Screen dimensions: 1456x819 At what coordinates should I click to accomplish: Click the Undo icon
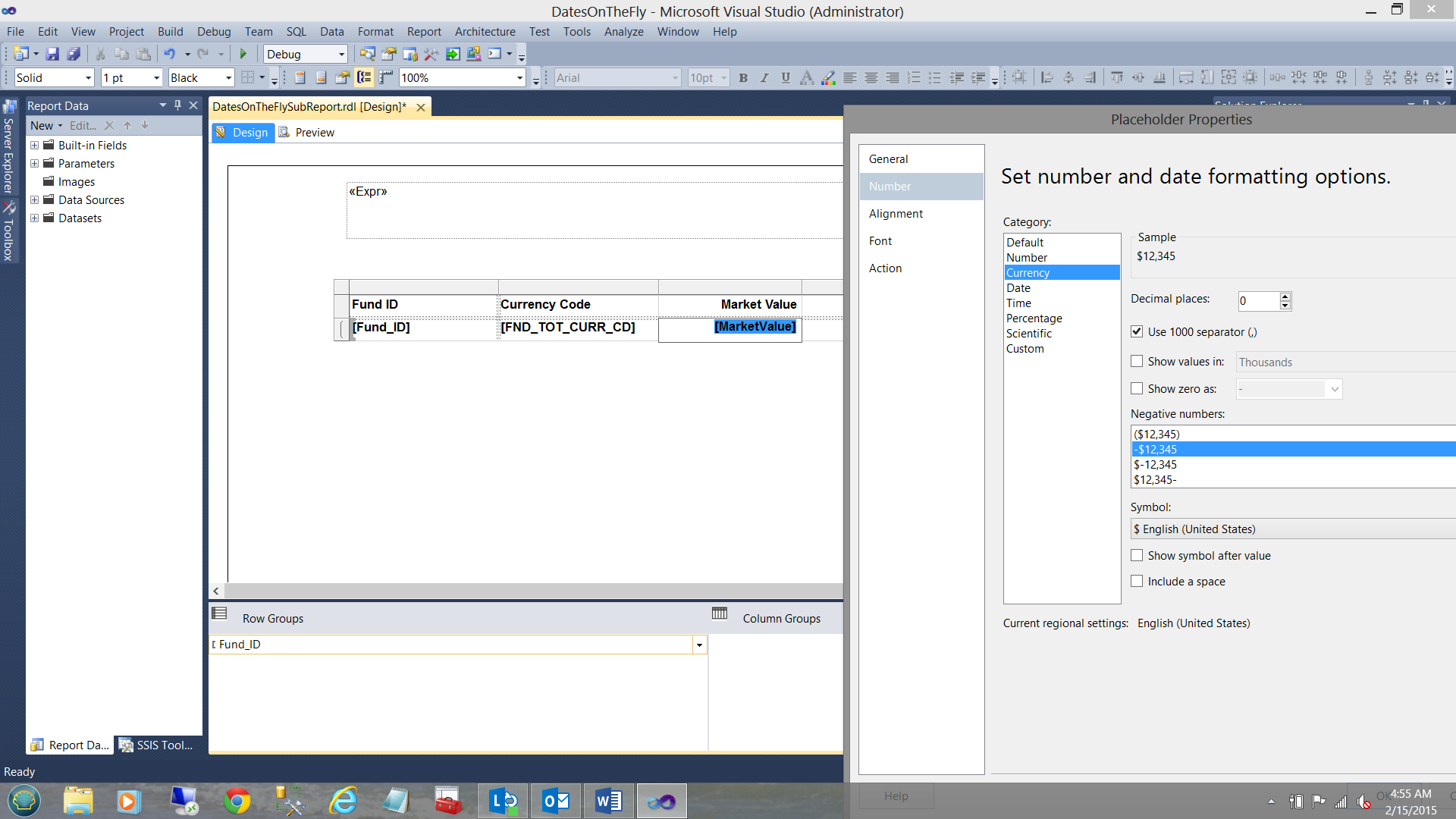(x=169, y=54)
